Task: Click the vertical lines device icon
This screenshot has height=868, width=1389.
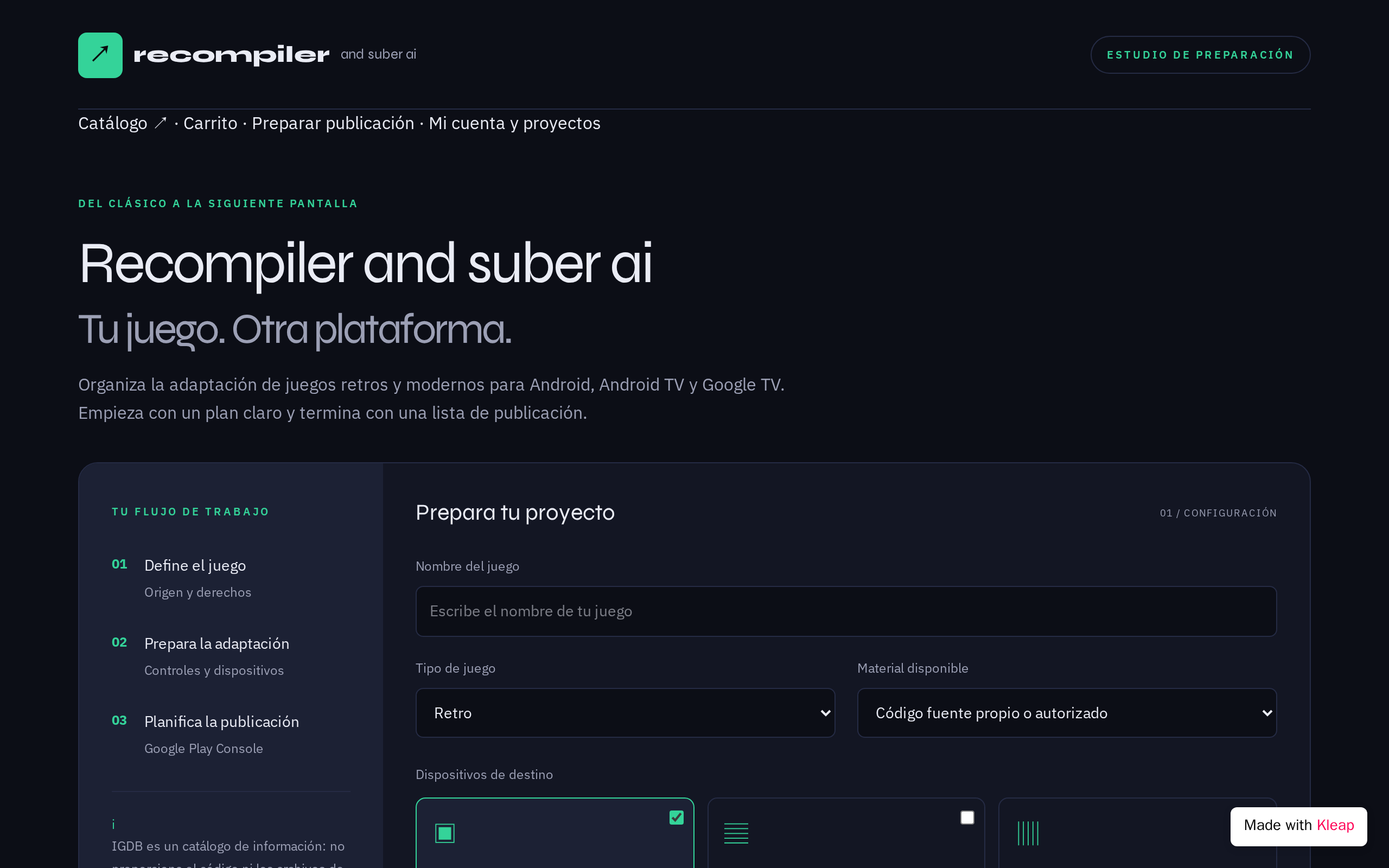Action: [x=1028, y=833]
